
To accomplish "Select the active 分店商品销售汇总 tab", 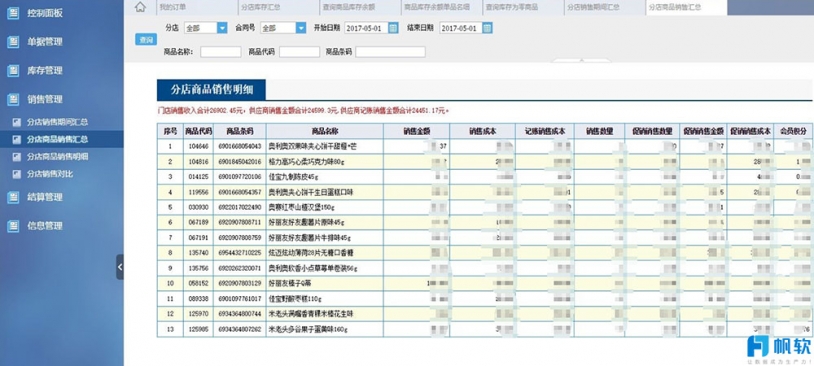I will 686,8.
